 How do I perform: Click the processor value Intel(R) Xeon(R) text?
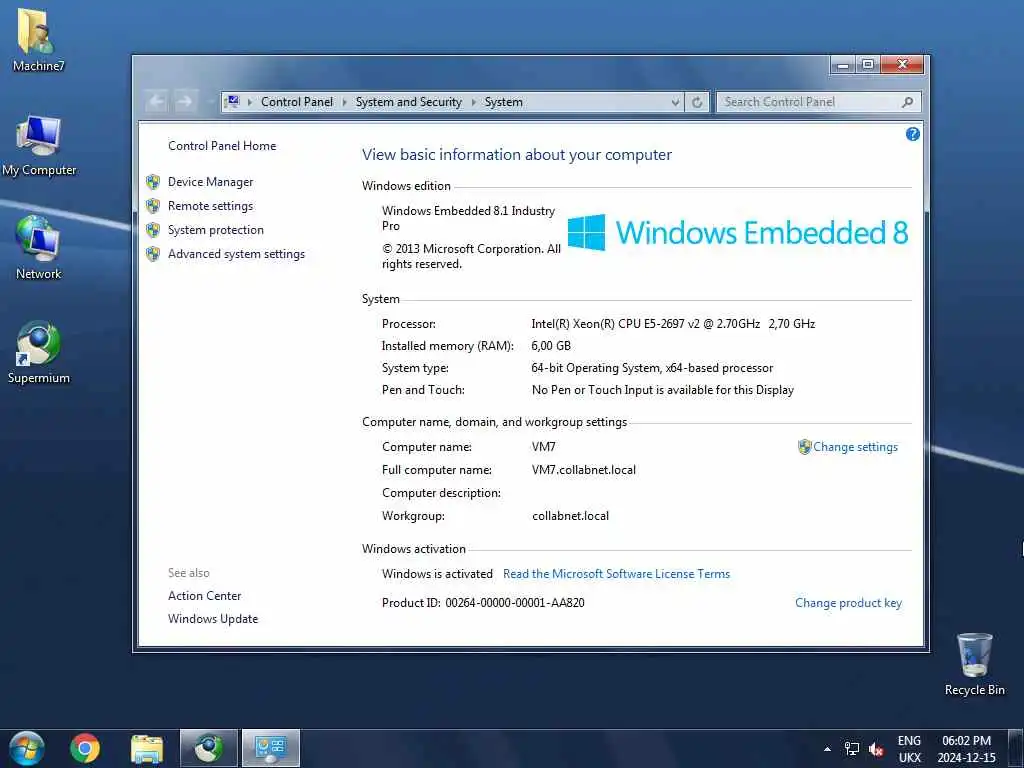pyautogui.click(x=673, y=323)
